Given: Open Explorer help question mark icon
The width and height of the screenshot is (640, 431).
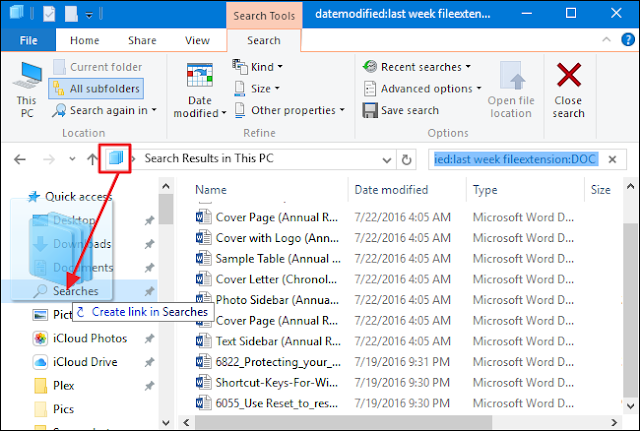Looking at the screenshot, I should tap(628, 40).
